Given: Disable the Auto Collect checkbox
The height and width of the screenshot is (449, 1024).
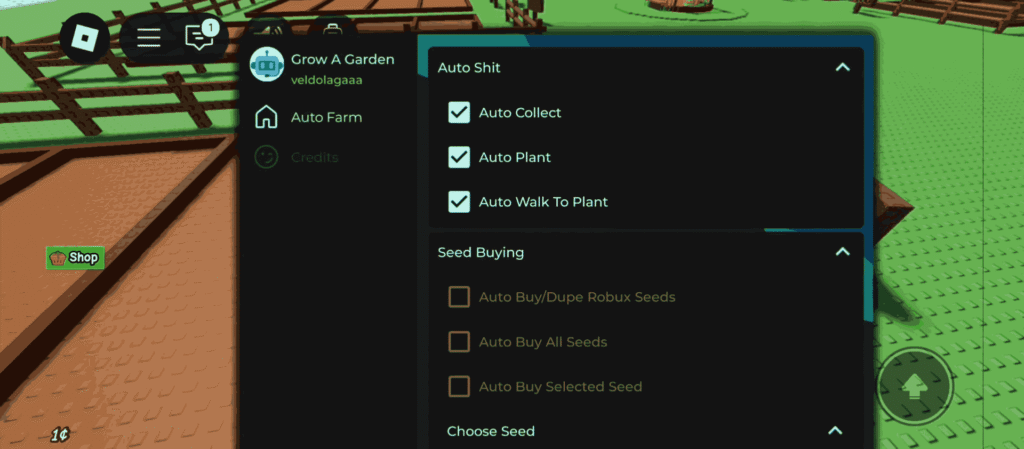Looking at the screenshot, I should (x=459, y=112).
